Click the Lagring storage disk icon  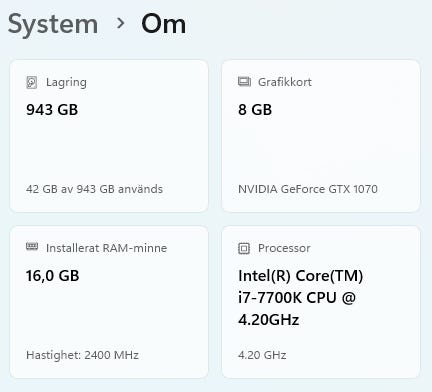tap(32, 82)
